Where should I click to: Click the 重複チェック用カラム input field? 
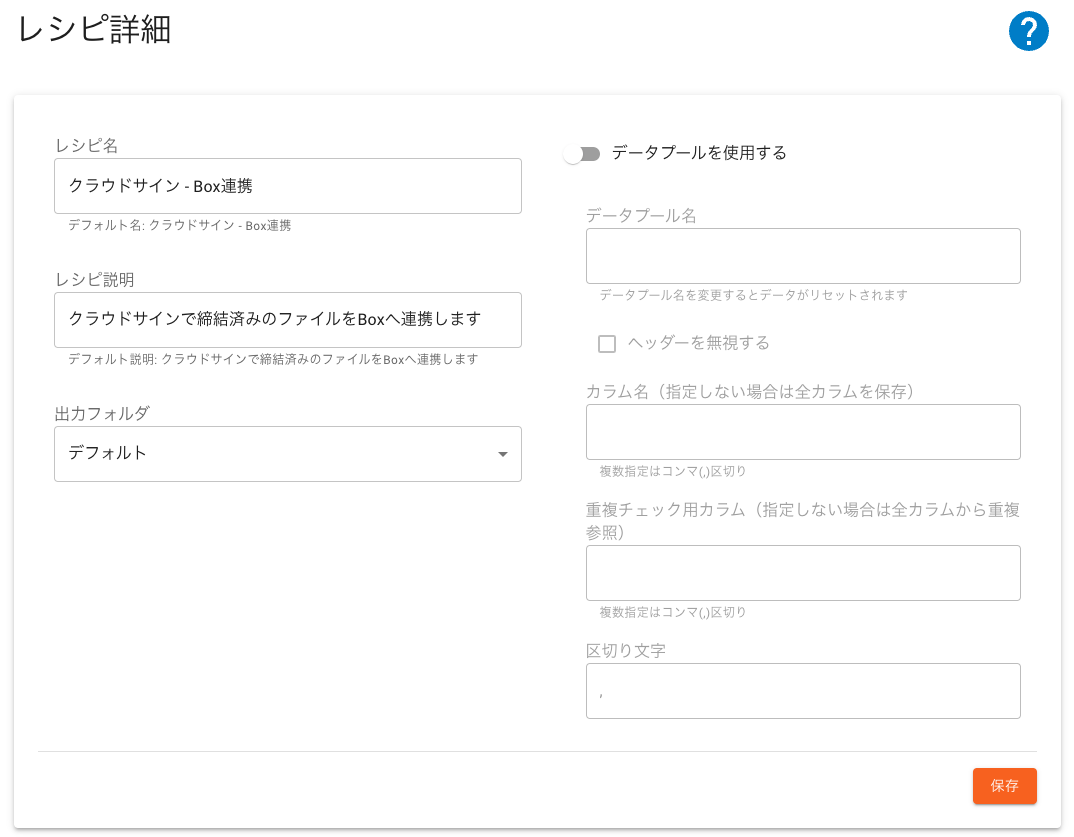pyautogui.click(x=803, y=573)
